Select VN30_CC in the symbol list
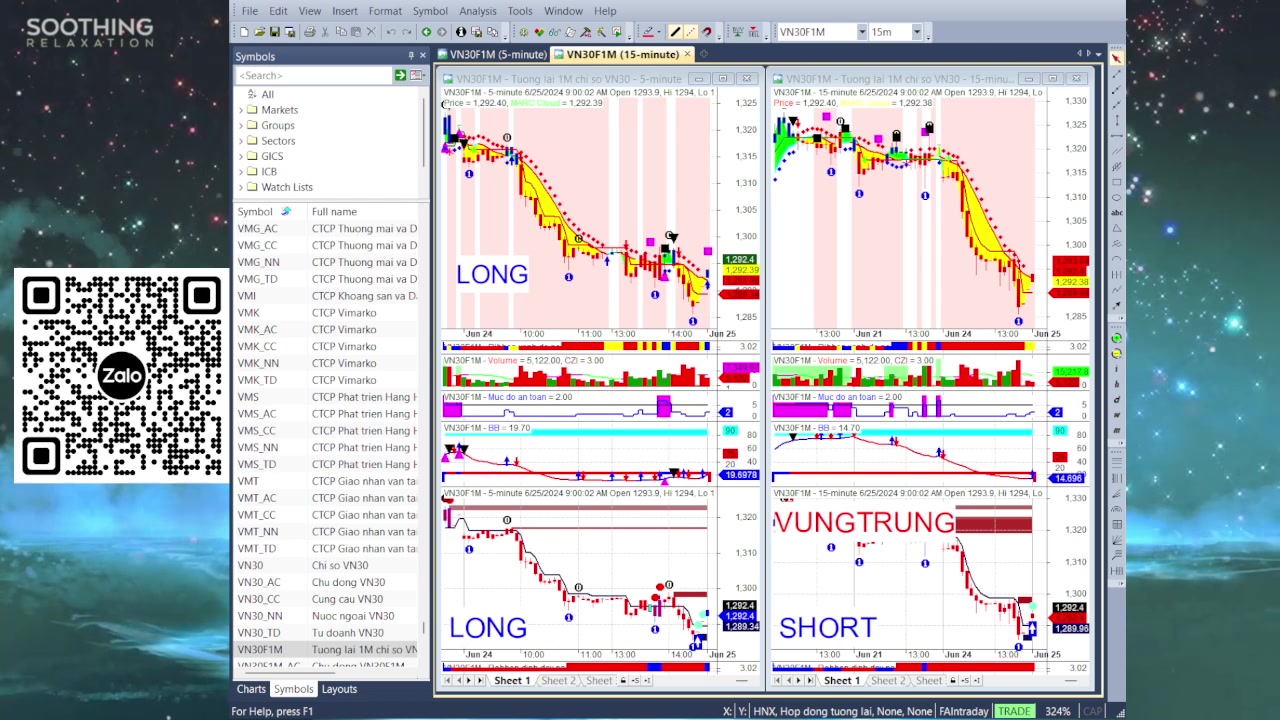1280x720 pixels. tap(258, 599)
